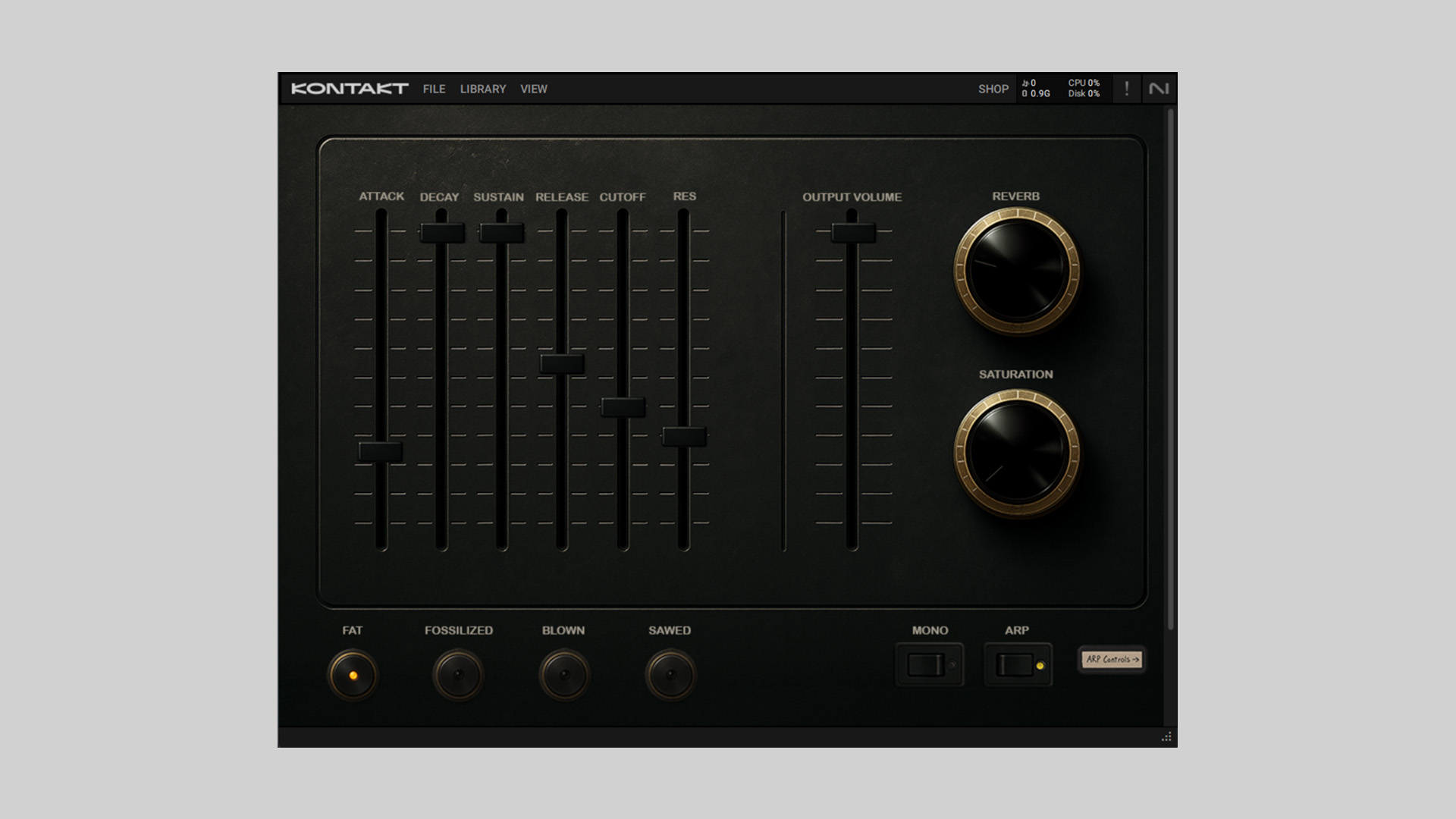Screen dimensions: 1456x819
Task: Click the exclamation warning icon
Action: point(1126,89)
